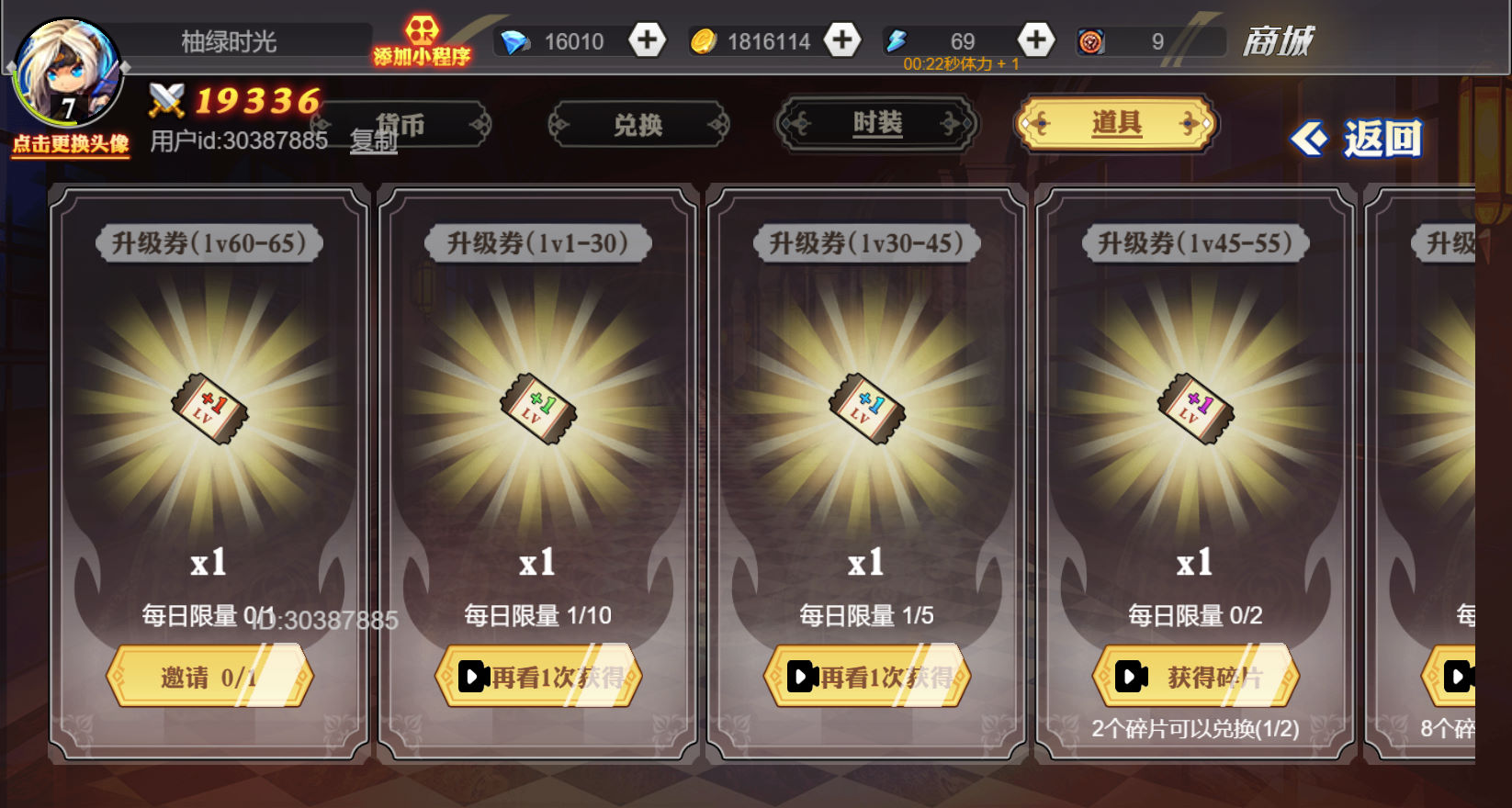Click 获得碎片 on lv45-55 card
The width and height of the screenshot is (1512, 808).
pos(1196,677)
